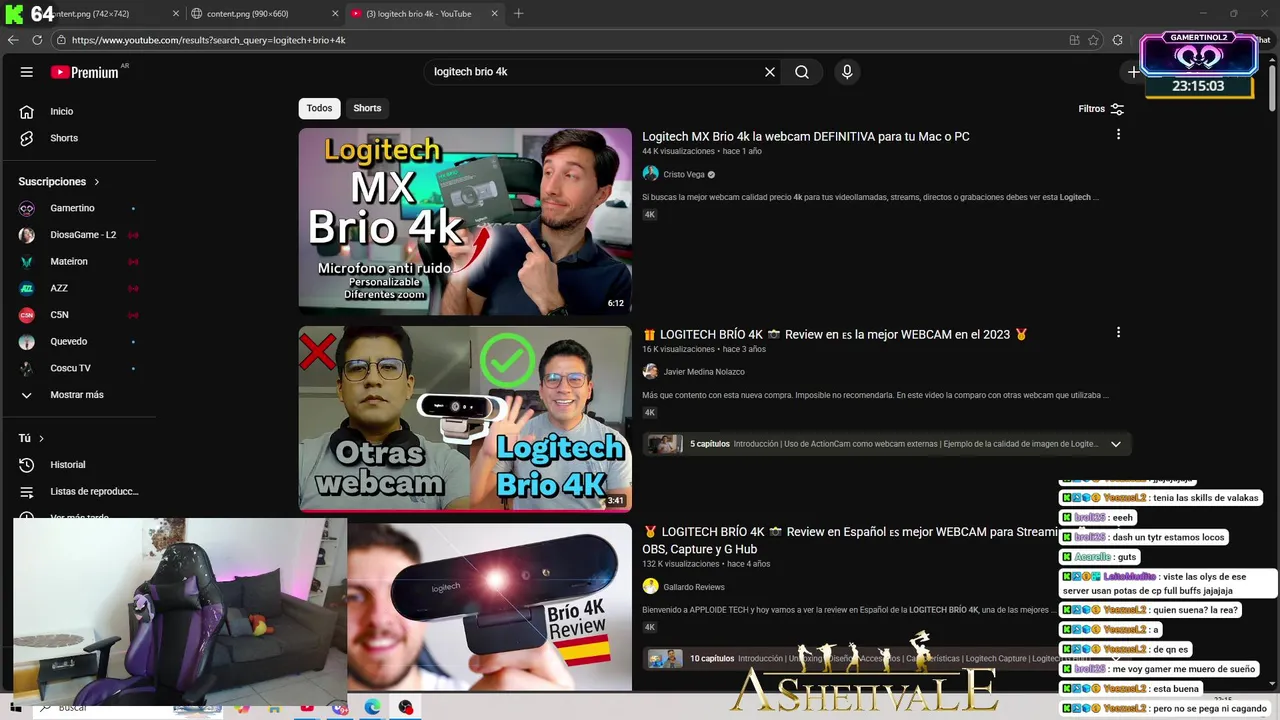Start voice search with microphone icon
Image resolution: width=1280 pixels, height=720 pixels.
pos(847,72)
